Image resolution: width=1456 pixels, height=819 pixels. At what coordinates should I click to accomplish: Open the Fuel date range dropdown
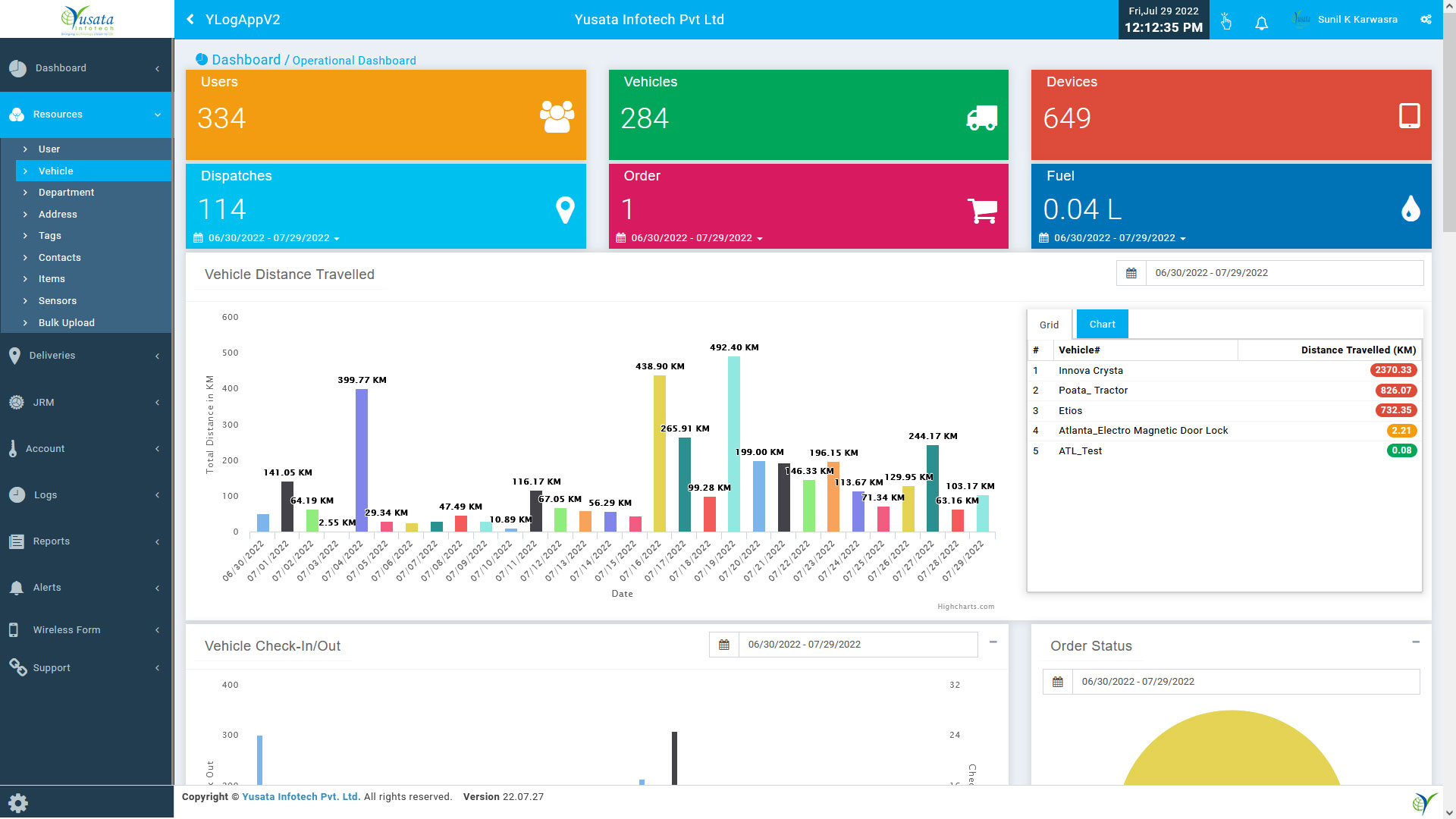[1112, 238]
